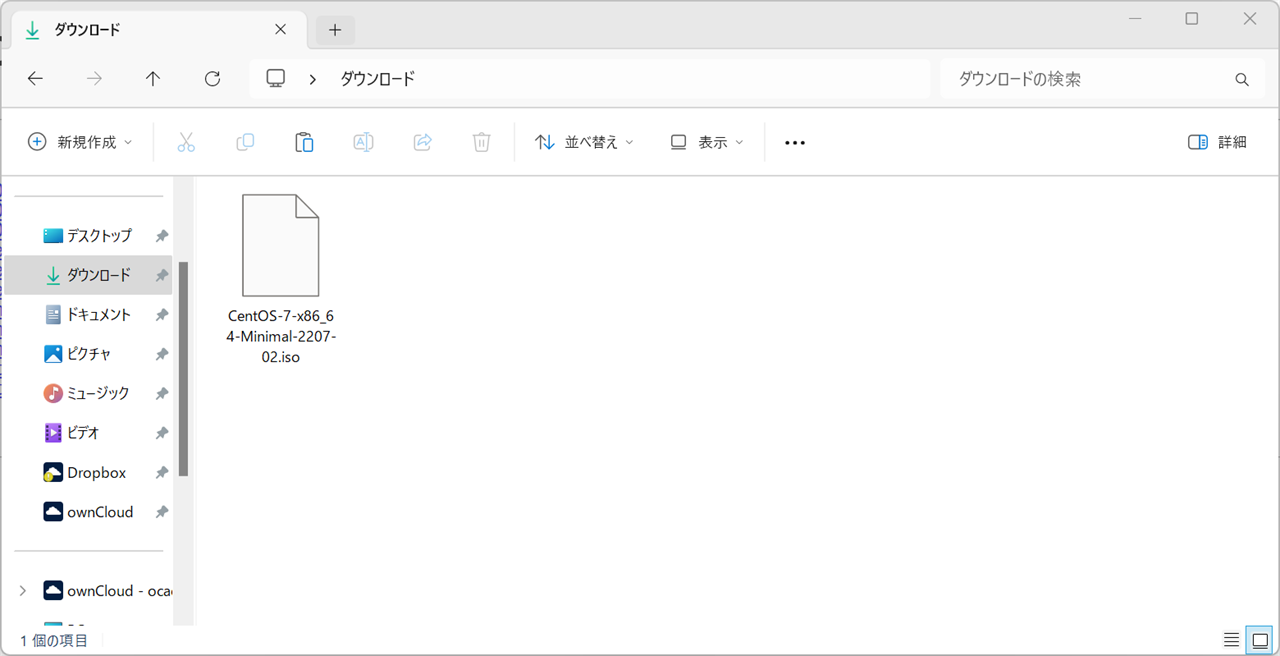Viewport: 1280px width, 656px height.
Task: Open the See more (...) menu
Action: pyautogui.click(x=795, y=142)
